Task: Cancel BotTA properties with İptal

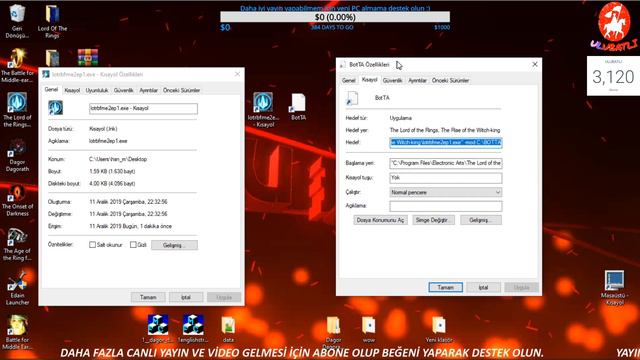Action: click(484, 287)
